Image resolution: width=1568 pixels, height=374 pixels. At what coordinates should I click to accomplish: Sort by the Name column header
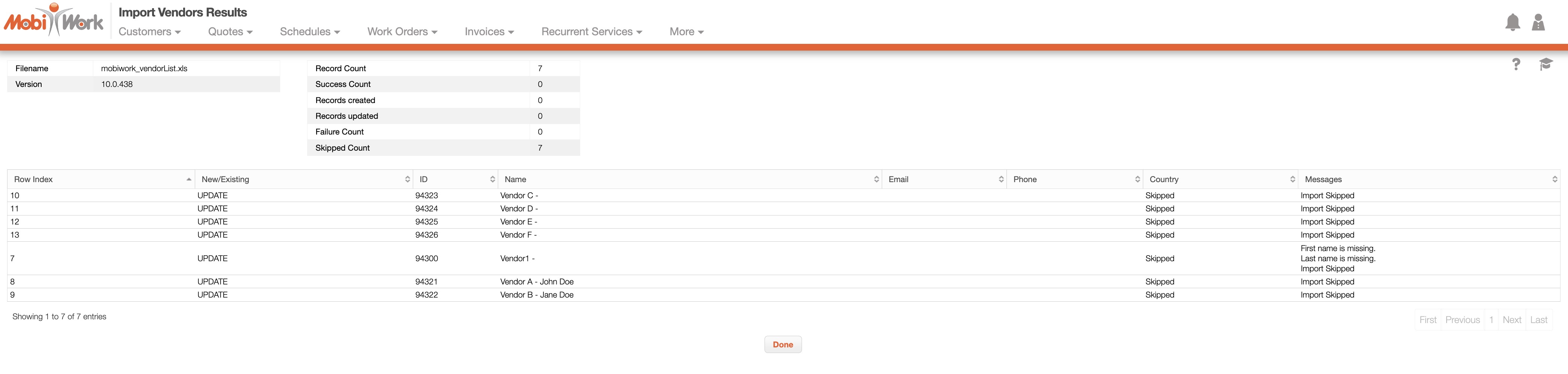click(689, 179)
